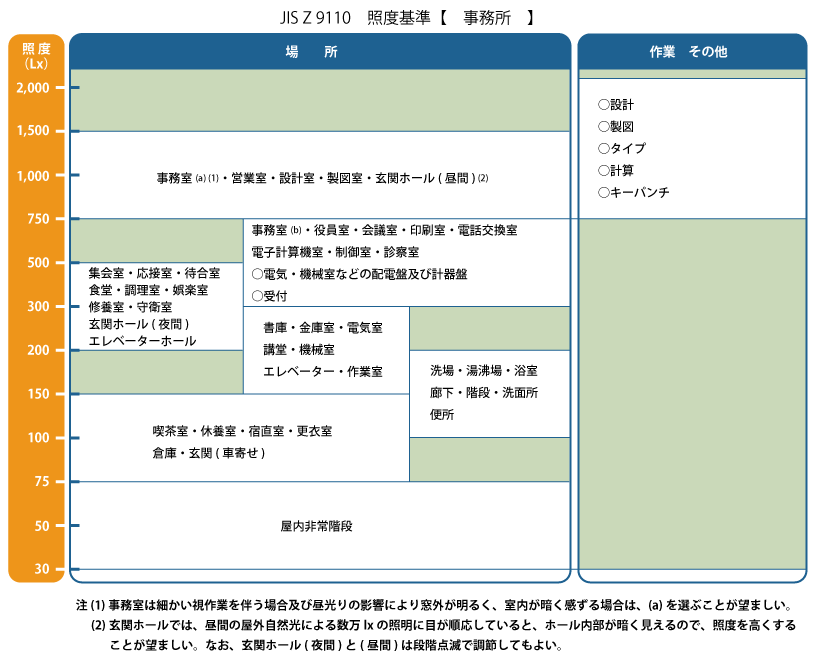Screen dimensions: 814x660
Task: Click the ○製図 work item
Action: [616, 126]
